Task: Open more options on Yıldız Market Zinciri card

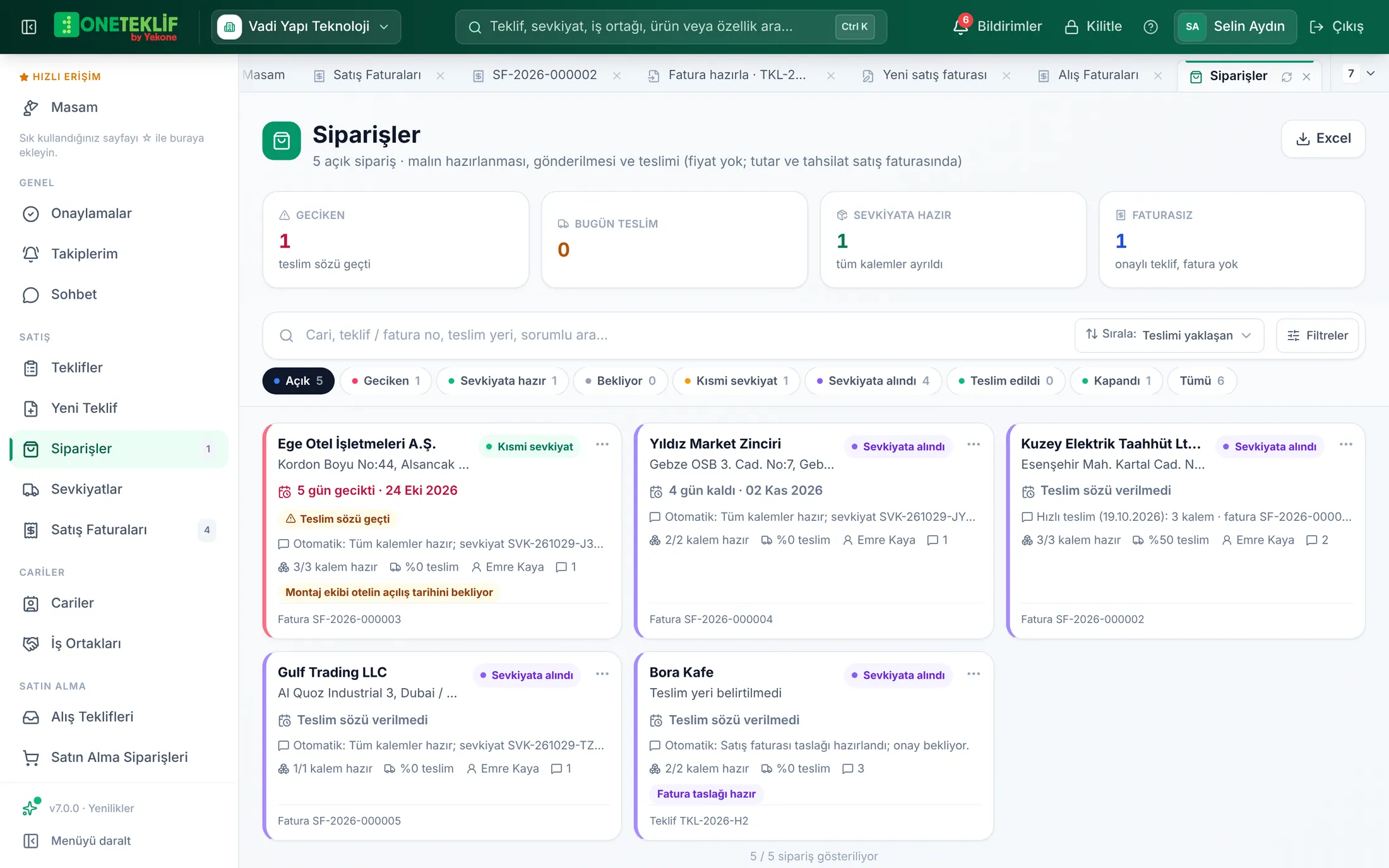Action: [x=974, y=444]
